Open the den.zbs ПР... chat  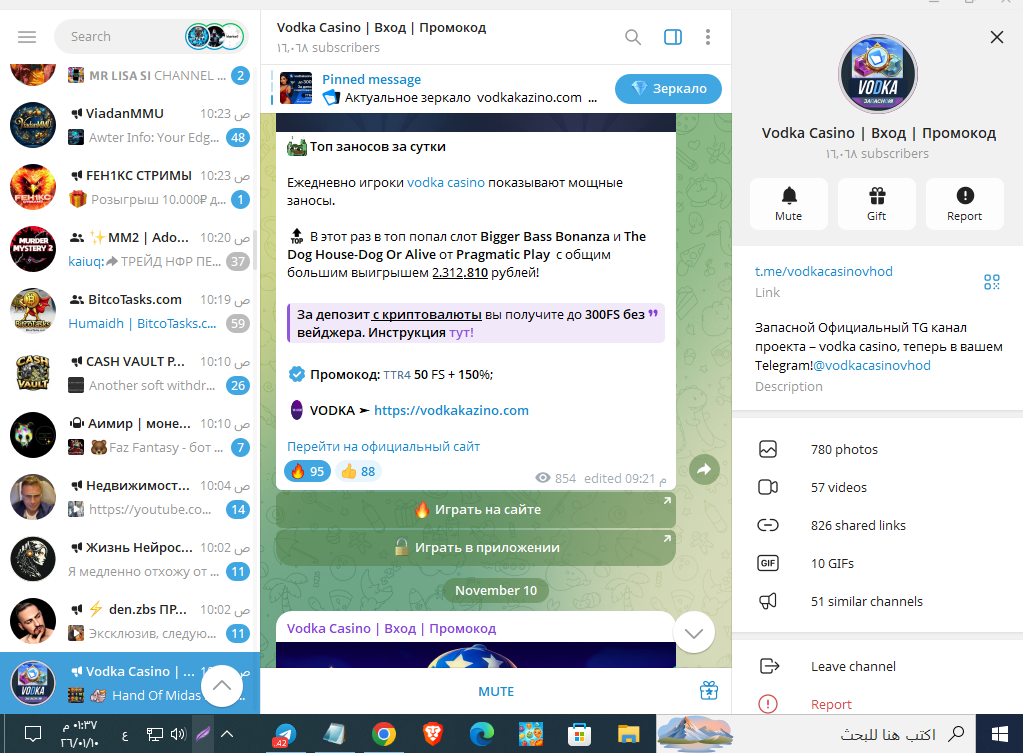(130, 621)
